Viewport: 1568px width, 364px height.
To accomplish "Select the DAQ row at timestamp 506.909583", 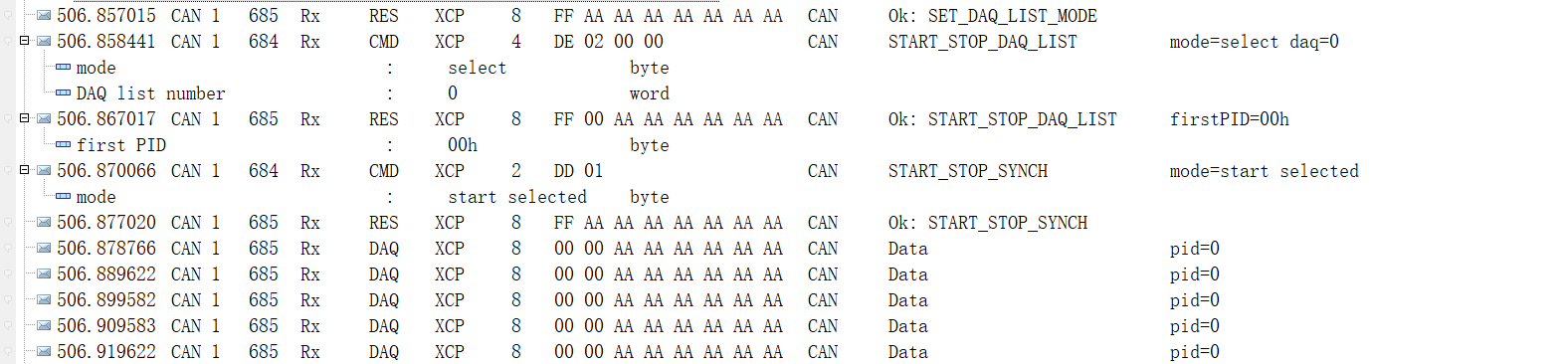I will pos(784,326).
